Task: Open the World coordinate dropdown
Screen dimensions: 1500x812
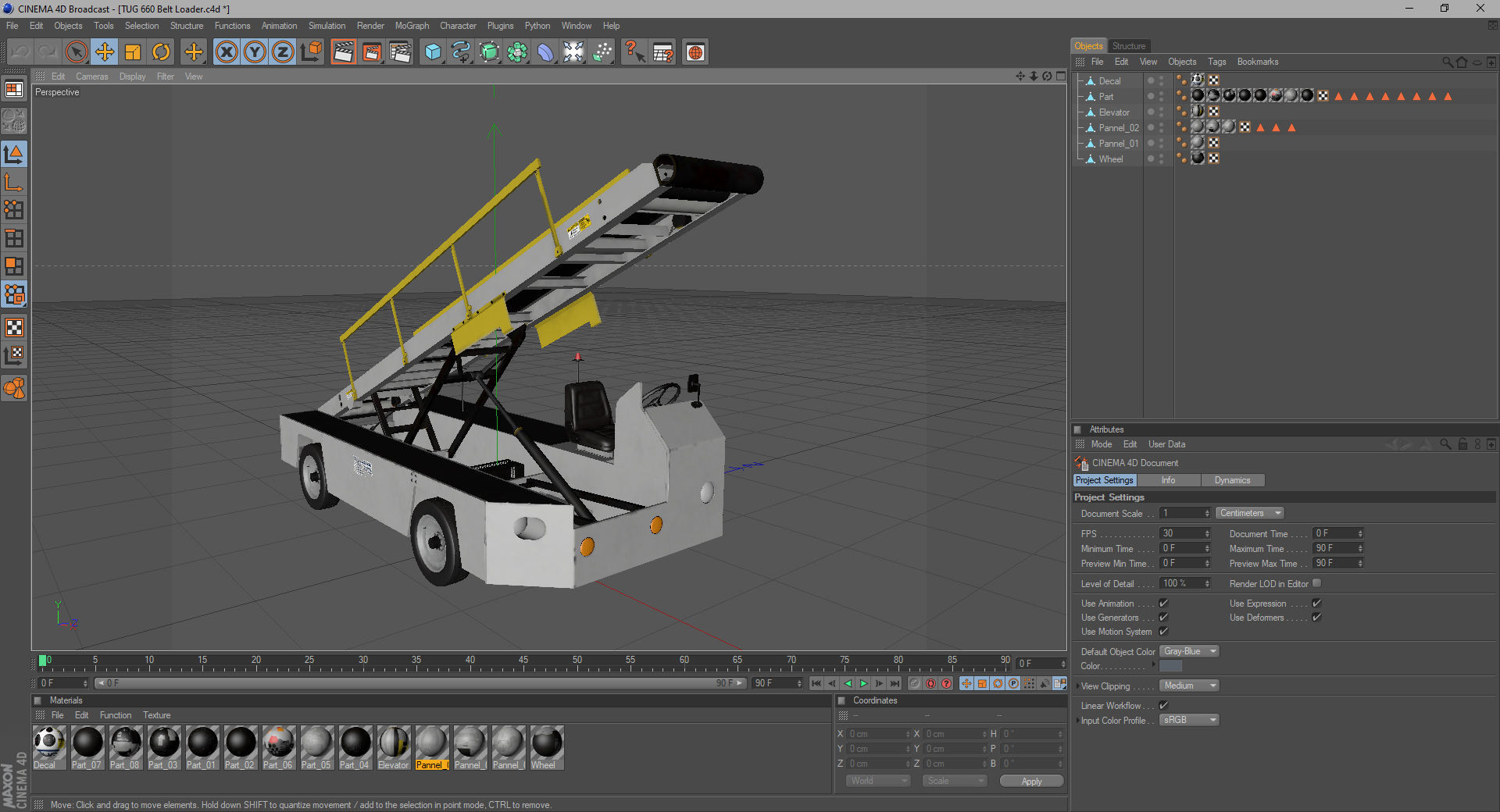Action: (x=878, y=781)
